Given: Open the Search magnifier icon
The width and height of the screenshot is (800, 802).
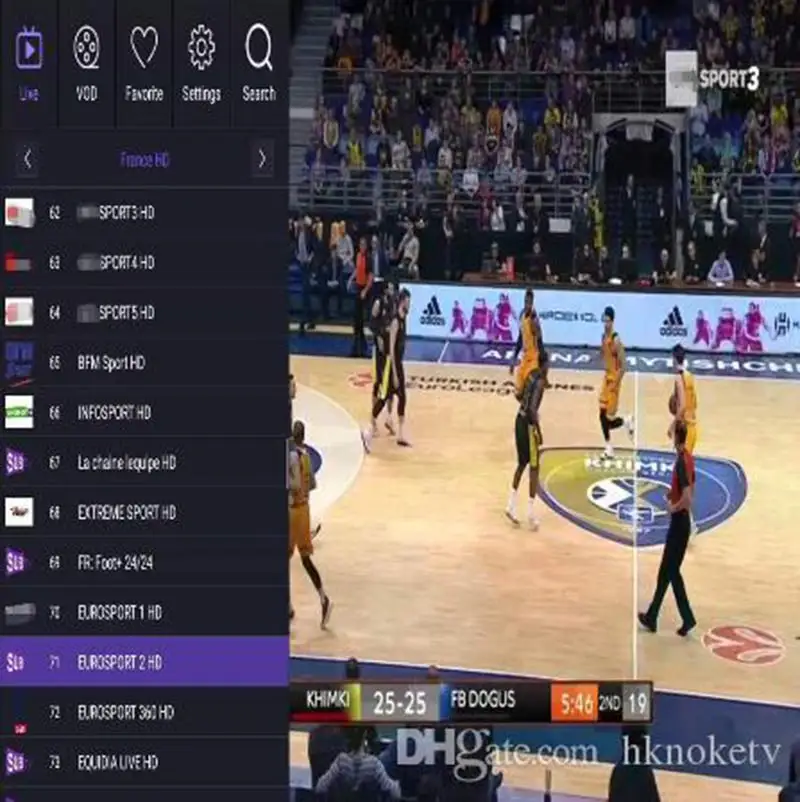Looking at the screenshot, I should tap(259, 47).
